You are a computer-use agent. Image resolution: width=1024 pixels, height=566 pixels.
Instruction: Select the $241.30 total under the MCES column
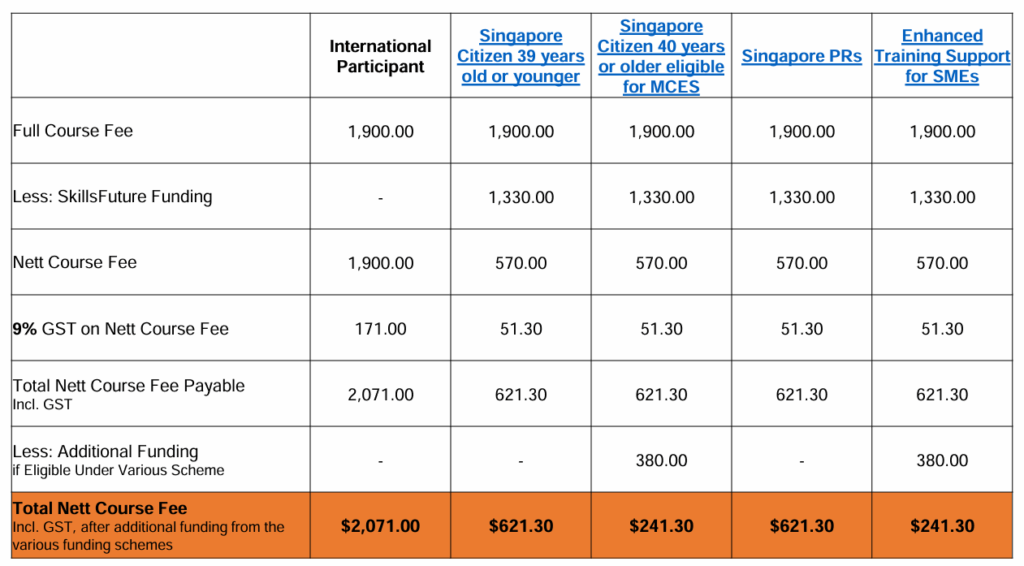661,526
